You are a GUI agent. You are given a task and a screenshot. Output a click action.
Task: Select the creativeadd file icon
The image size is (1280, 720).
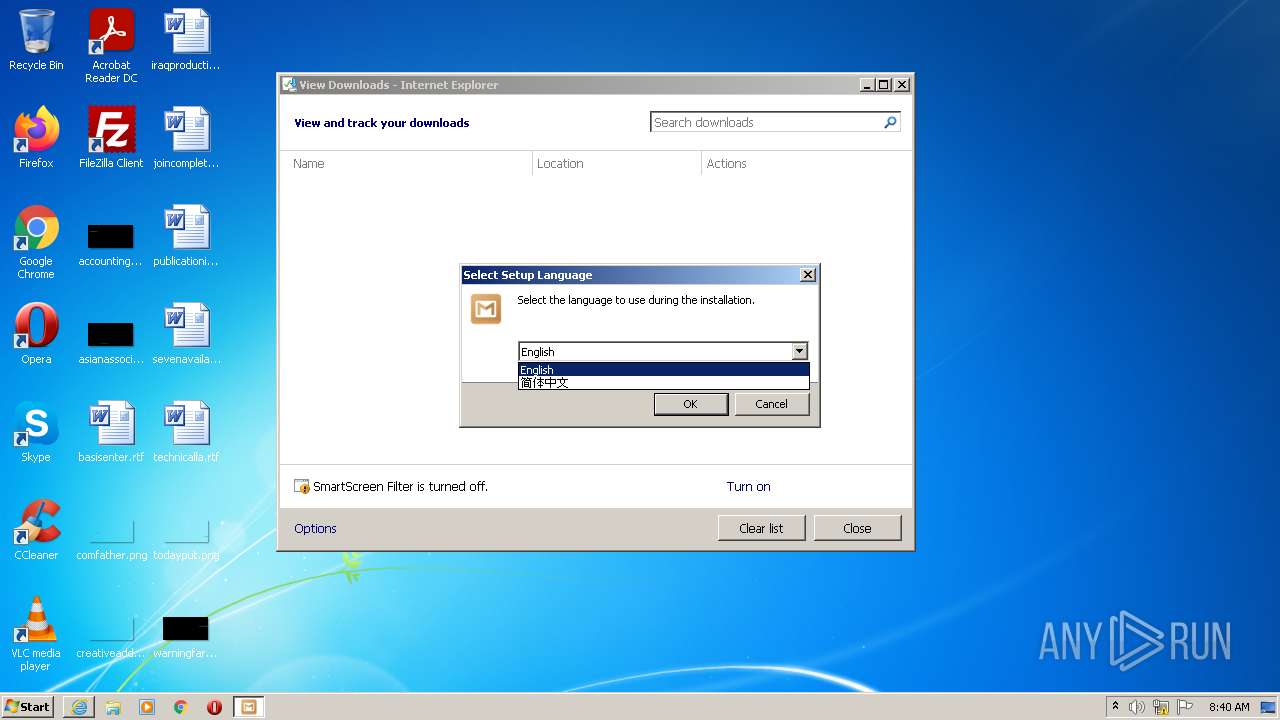point(111,635)
